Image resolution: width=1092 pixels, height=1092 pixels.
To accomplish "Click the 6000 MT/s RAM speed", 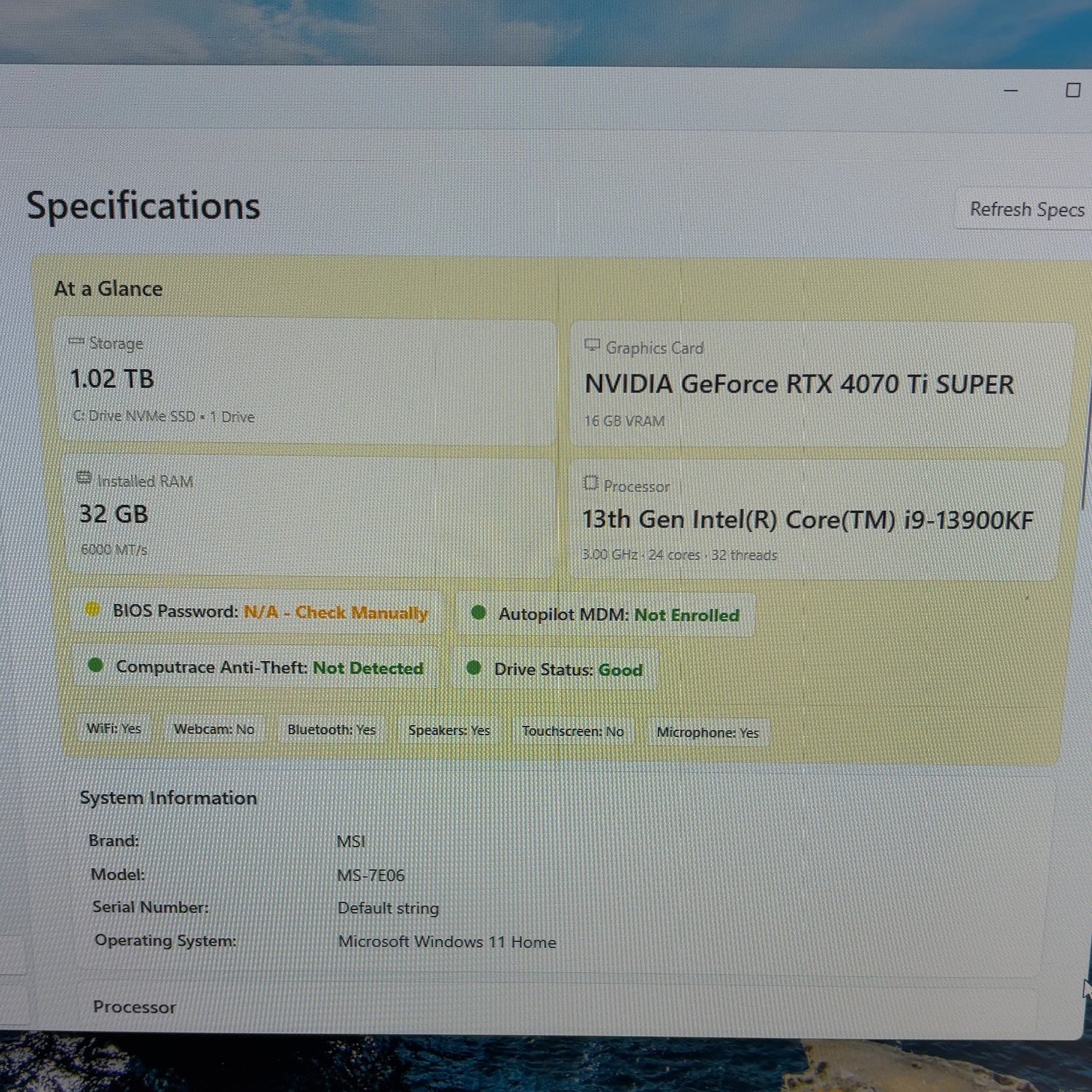I will 114,550.
